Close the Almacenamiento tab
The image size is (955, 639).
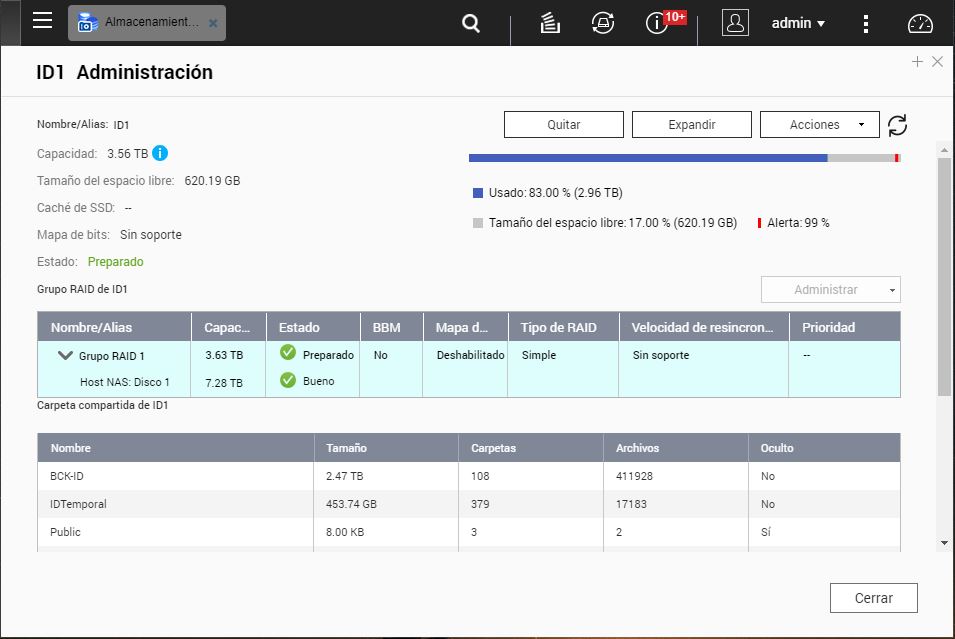coord(213,23)
